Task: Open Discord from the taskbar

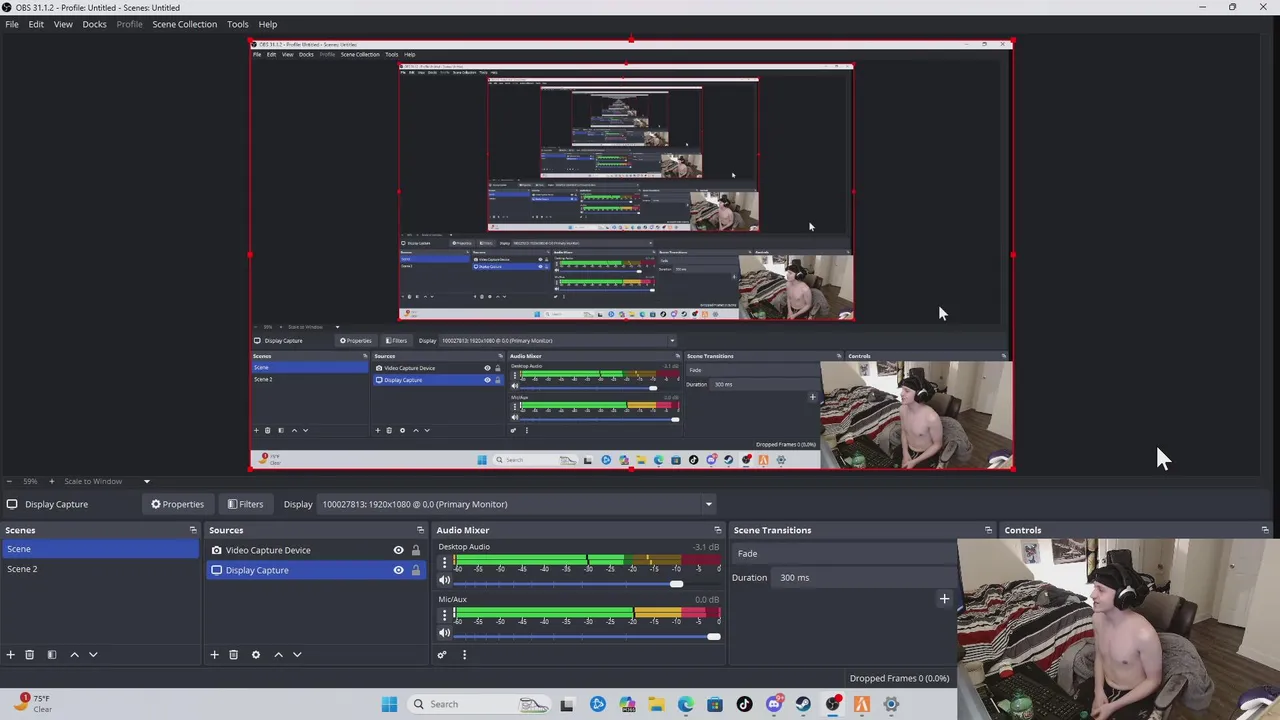Action: [774, 704]
